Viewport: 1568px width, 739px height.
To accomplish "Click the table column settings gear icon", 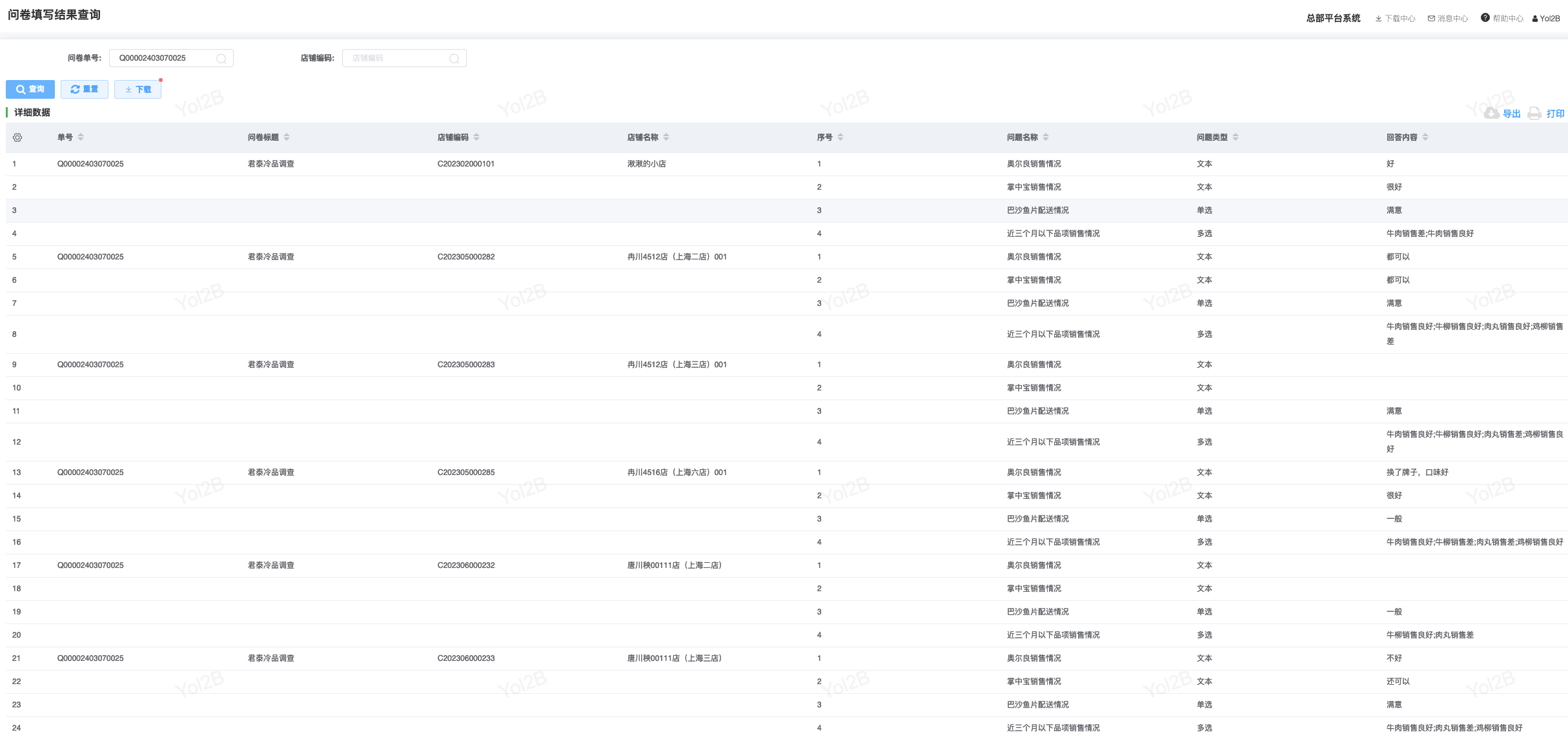I will [17, 137].
